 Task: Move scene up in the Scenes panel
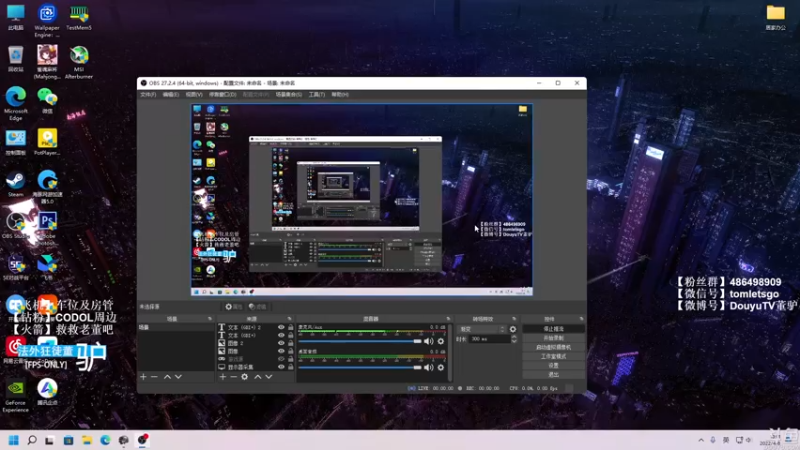click(x=167, y=377)
